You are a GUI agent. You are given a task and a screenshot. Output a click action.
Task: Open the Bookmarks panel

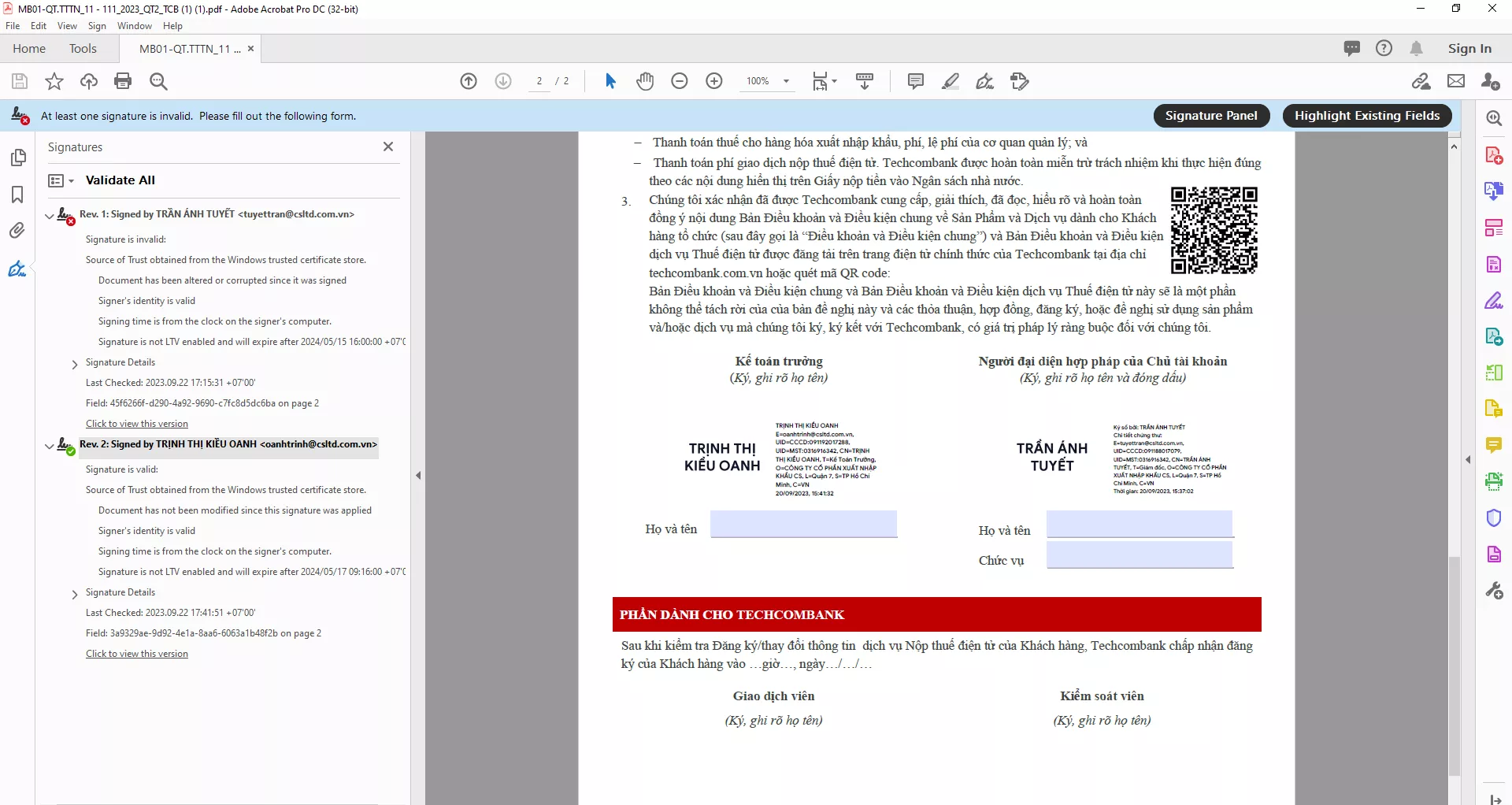point(17,195)
